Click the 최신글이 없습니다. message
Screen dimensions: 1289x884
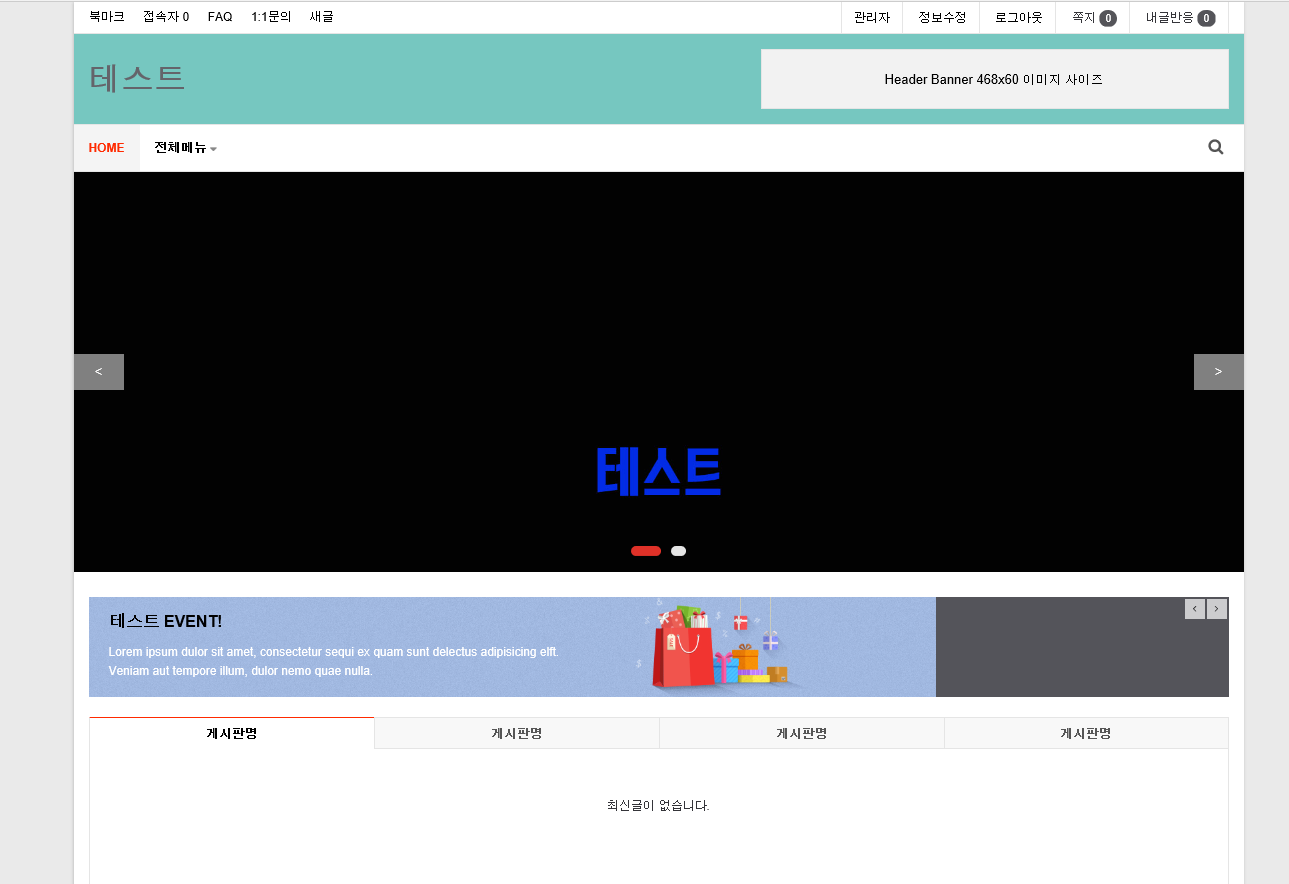(658, 805)
